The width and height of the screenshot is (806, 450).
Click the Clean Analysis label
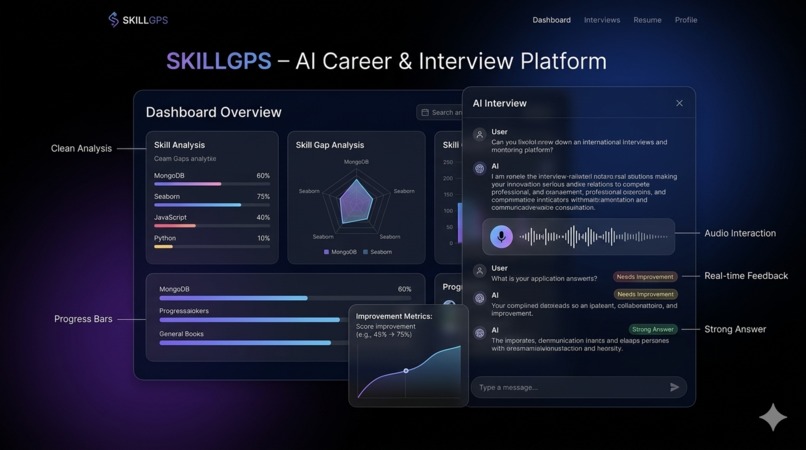pos(81,148)
